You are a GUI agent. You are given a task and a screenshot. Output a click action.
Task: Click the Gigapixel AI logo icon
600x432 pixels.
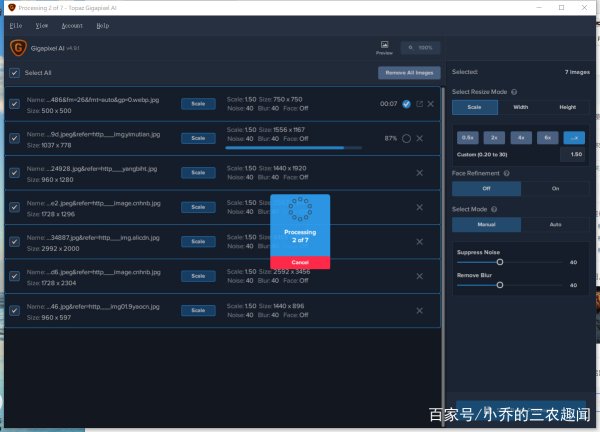pyautogui.click(x=15, y=47)
